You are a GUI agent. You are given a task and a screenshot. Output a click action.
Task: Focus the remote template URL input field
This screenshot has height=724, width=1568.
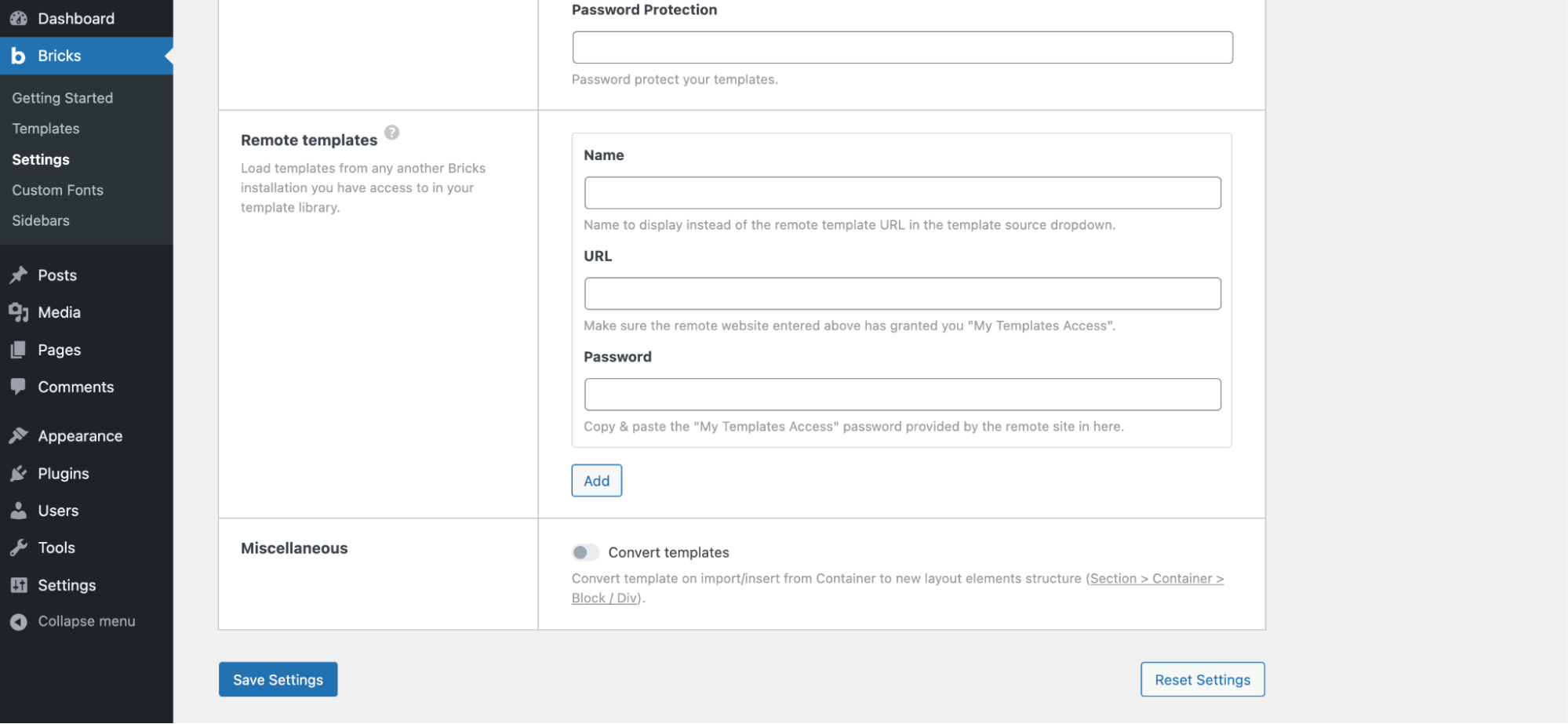point(902,293)
